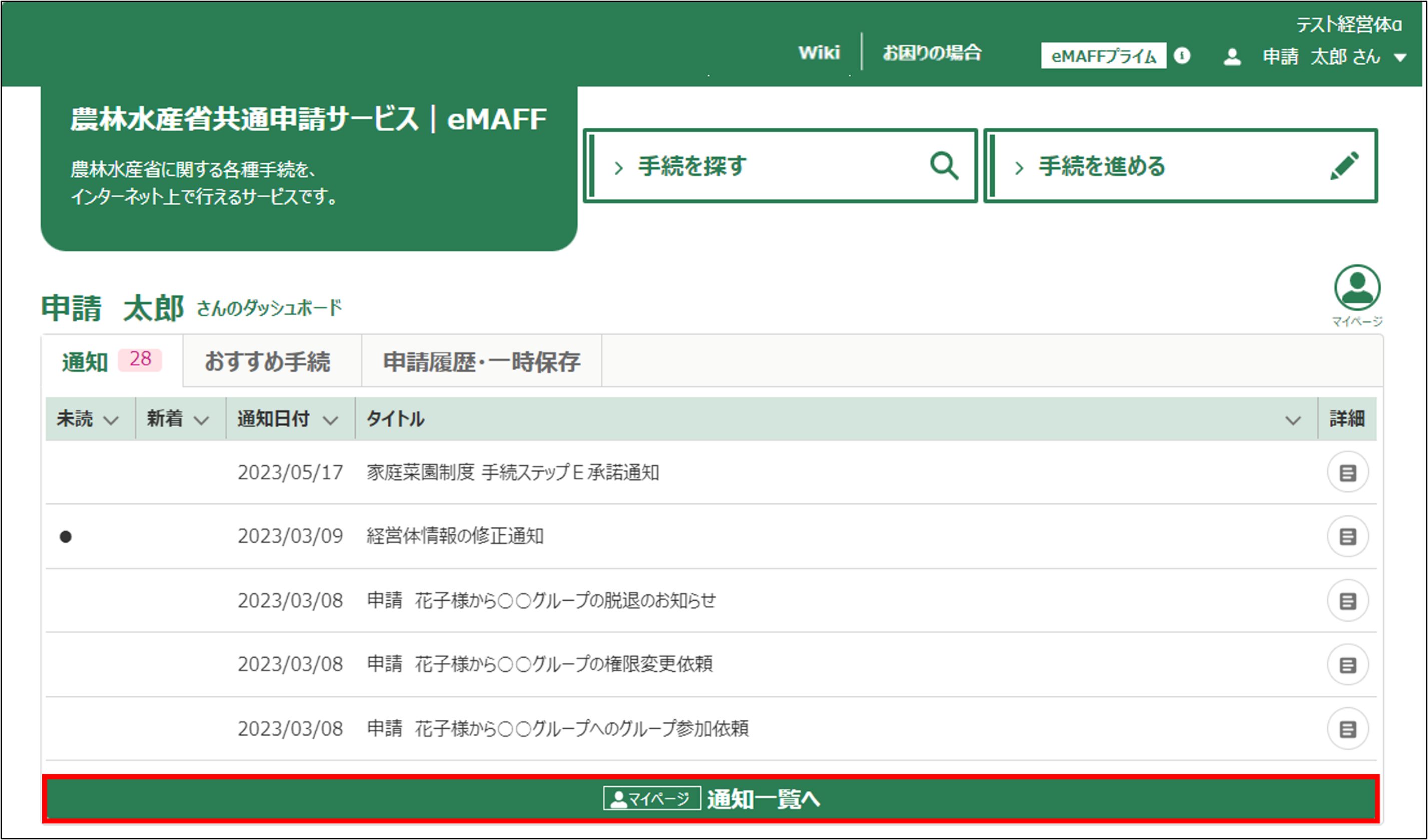Open マイページ via round avatar icon

pyautogui.click(x=1357, y=288)
